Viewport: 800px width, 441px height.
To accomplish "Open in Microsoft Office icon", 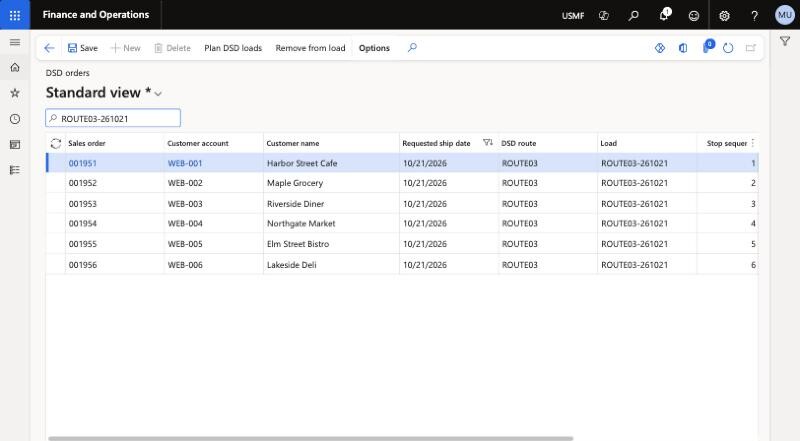I will pos(683,48).
